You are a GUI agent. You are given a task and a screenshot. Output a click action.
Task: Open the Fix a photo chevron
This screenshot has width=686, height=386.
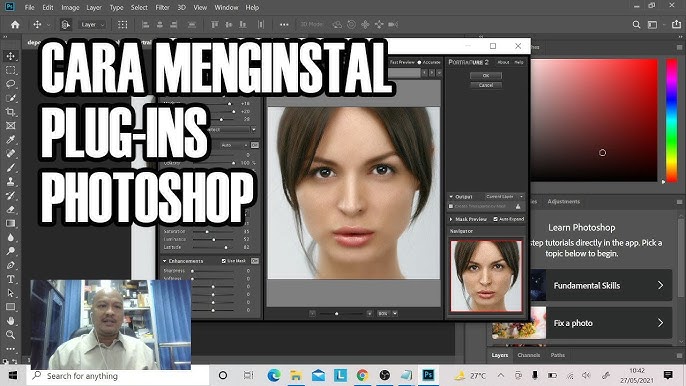pyautogui.click(x=660, y=323)
